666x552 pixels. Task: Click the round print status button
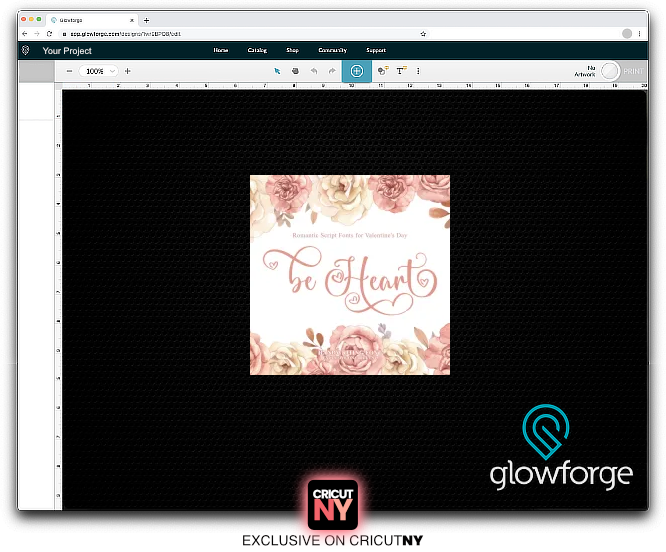click(610, 71)
